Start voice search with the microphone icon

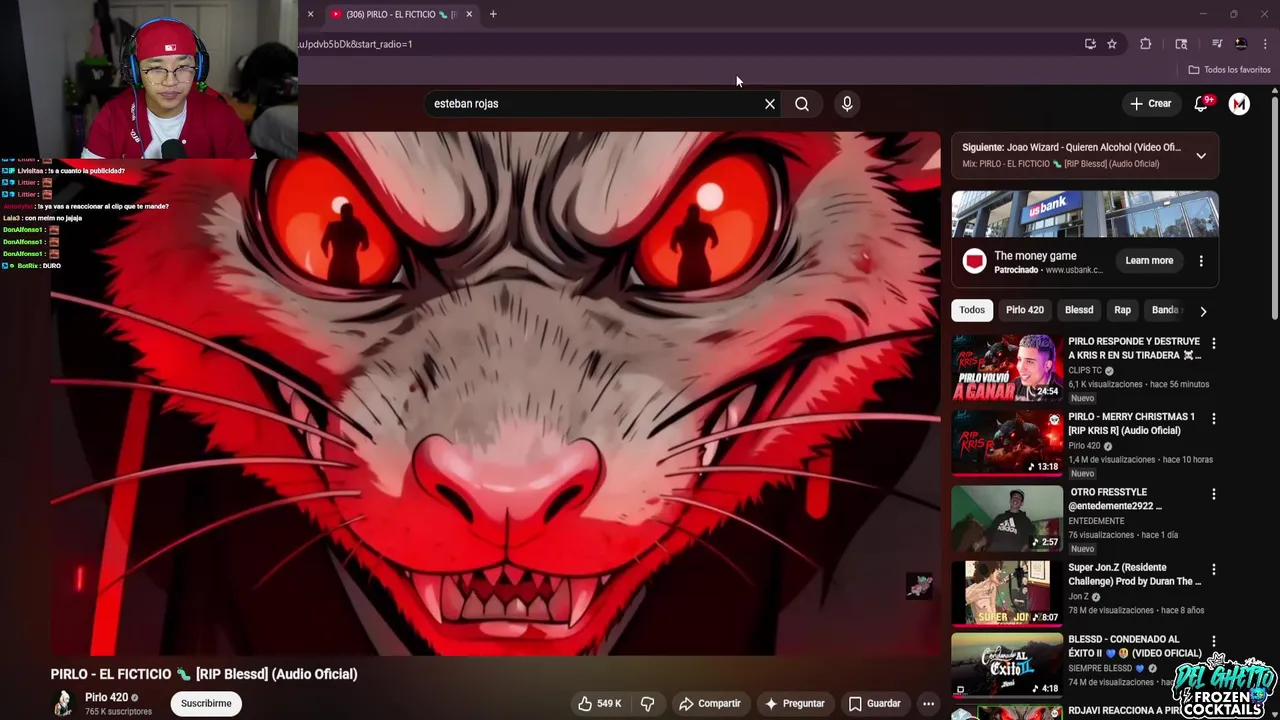847,104
